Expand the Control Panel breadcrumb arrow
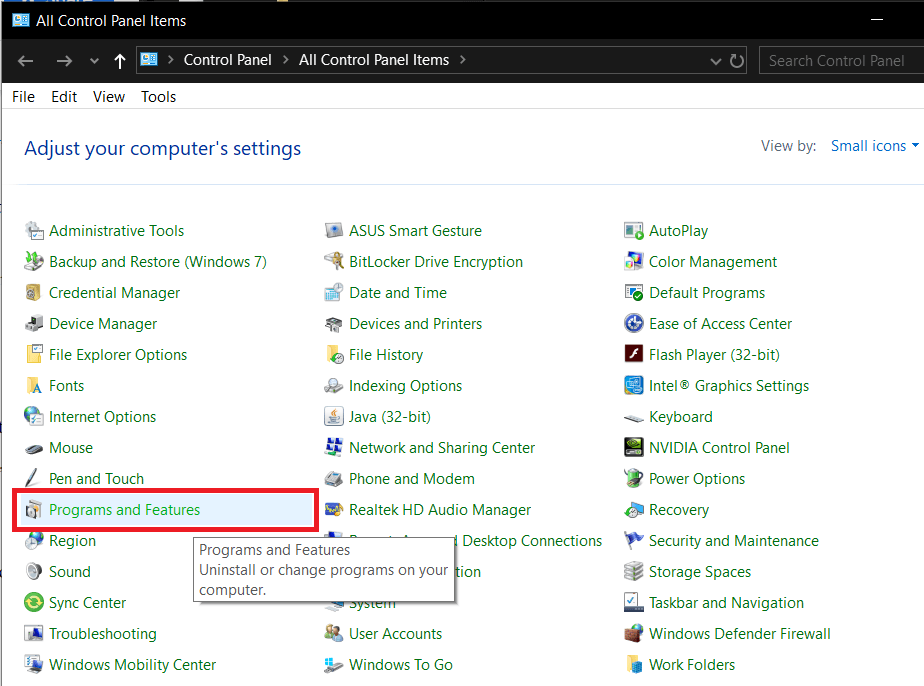This screenshot has width=924, height=686. [287, 60]
